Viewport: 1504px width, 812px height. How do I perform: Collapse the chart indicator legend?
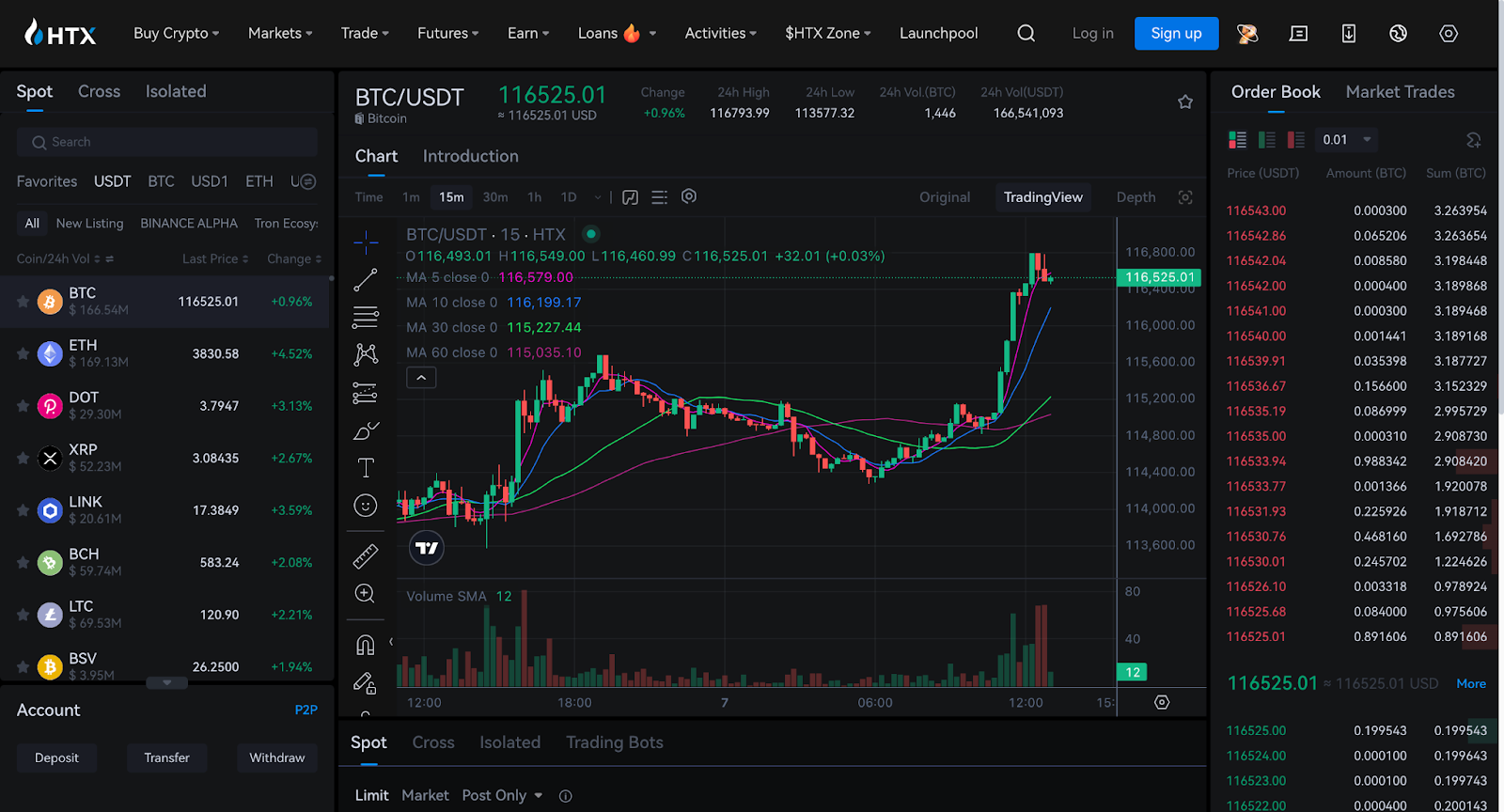421,378
